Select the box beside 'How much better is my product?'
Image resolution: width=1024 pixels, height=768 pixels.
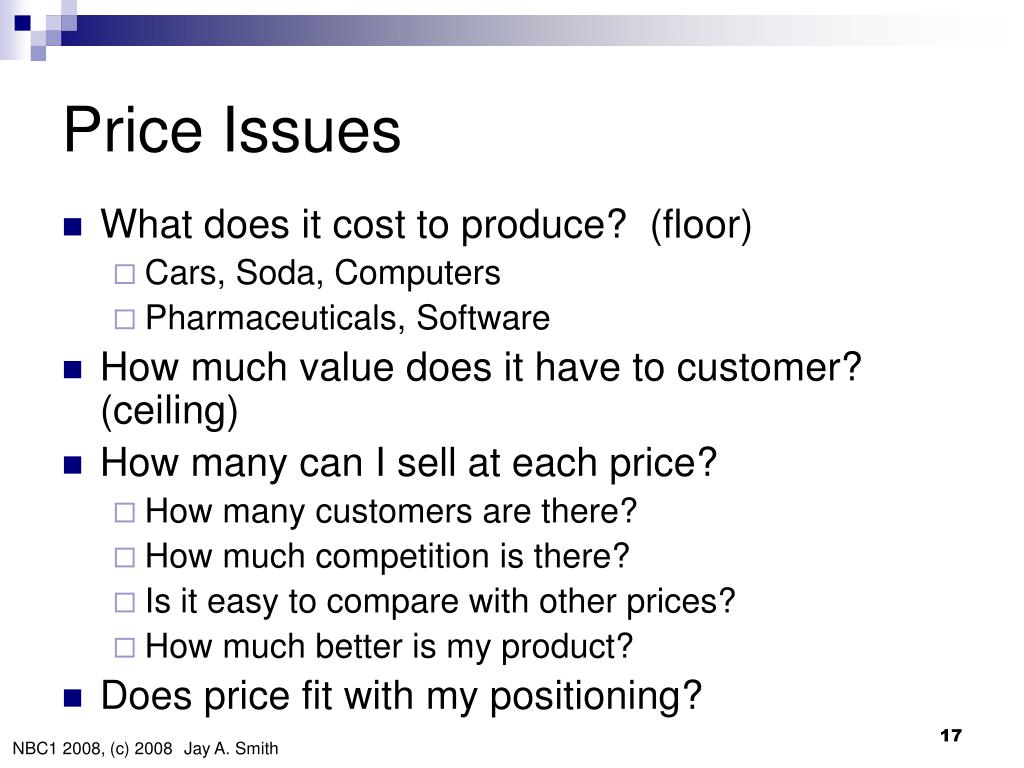(125, 648)
